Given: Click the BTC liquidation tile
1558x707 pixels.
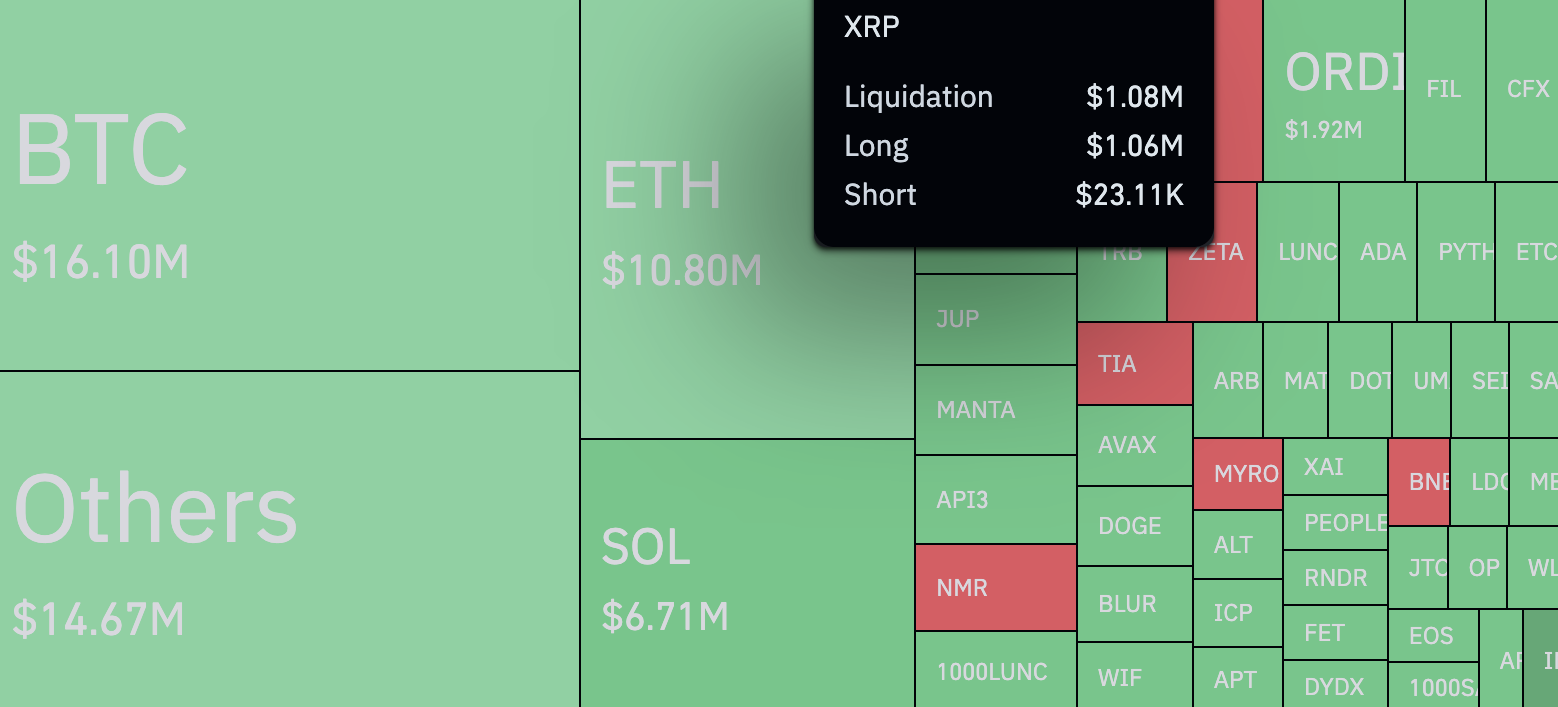Looking at the screenshot, I should click(289, 185).
